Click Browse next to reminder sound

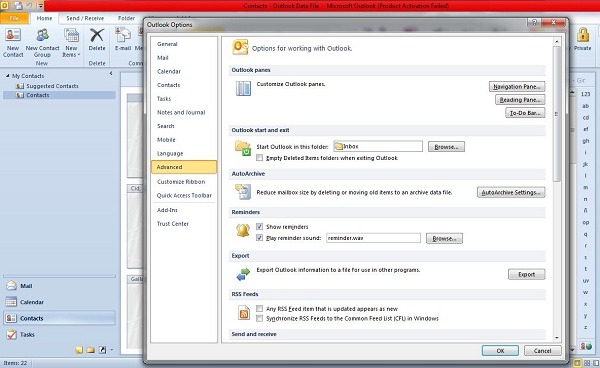[x=444, y=238]
